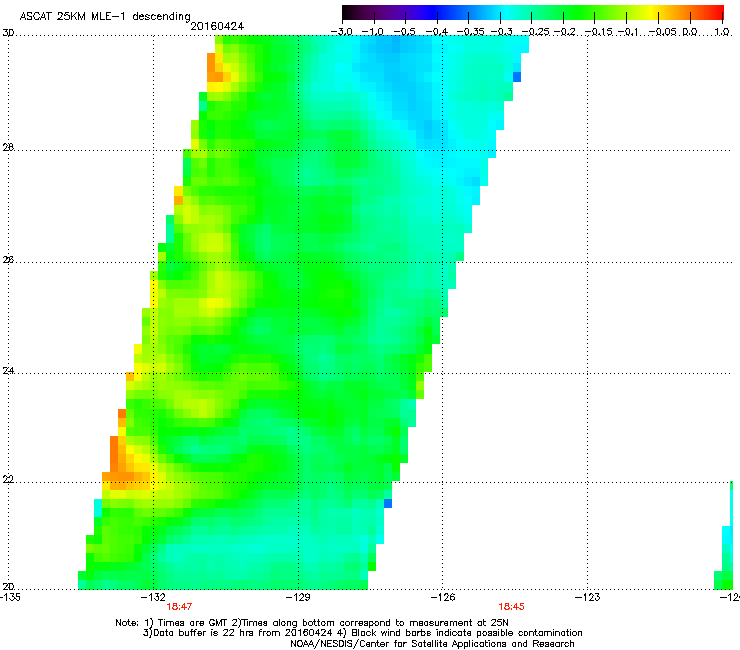Click the NOAA/NESDIS Center for Satellite Applications credit
The height and width of the screenshot is (650, 740).
[x=432, y=644]
